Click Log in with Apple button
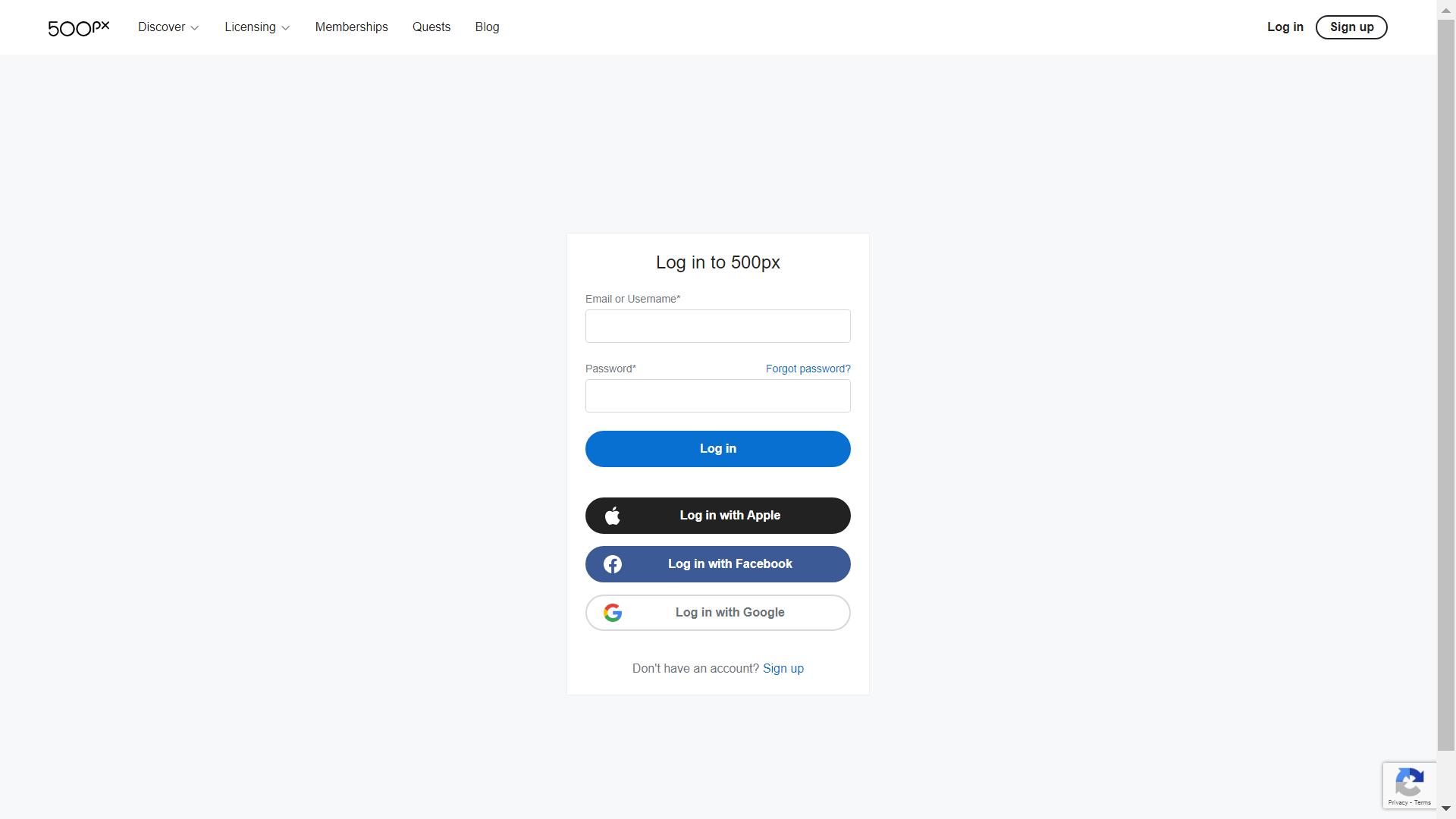Image resolution: width=1456 pixels, height=819 pixels. [718, 515]
